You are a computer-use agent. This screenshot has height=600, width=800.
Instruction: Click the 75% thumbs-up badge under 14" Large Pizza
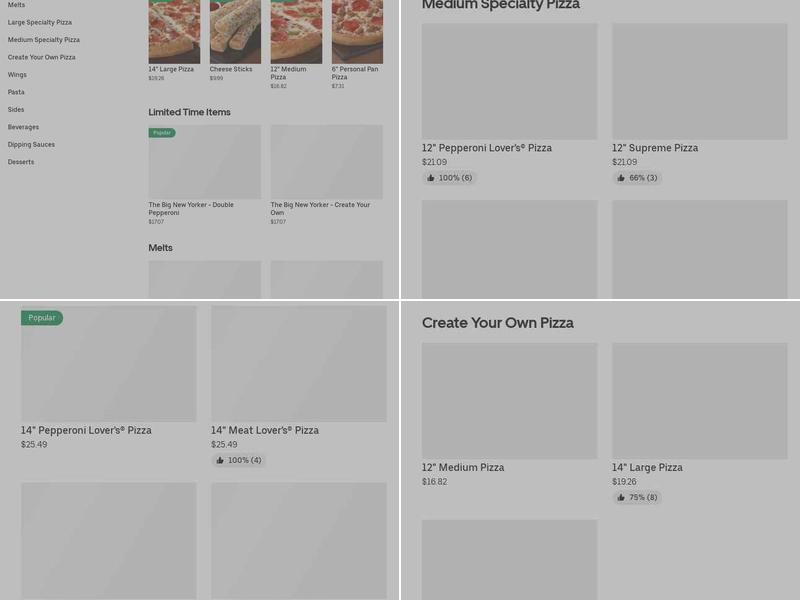pyautogui.click(x=637, y=497)
